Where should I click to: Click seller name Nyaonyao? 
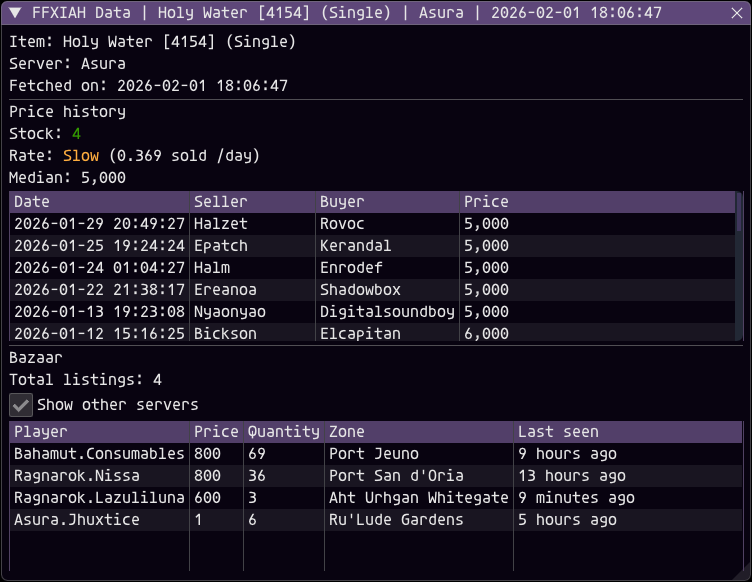coord(229,312)
